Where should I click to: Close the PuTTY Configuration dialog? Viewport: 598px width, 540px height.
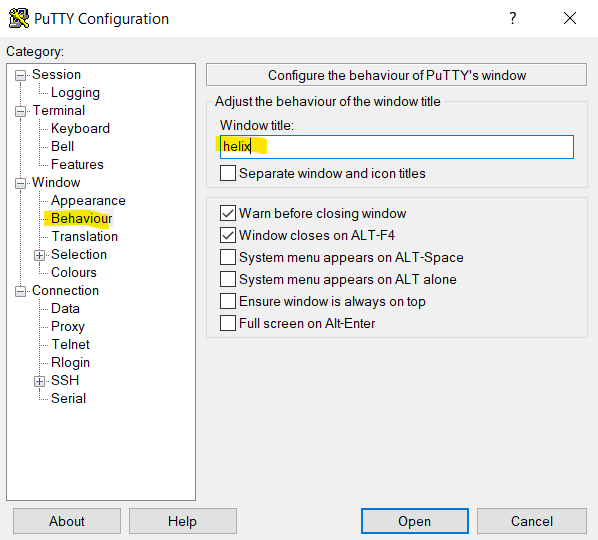click(x=570, y=18)
